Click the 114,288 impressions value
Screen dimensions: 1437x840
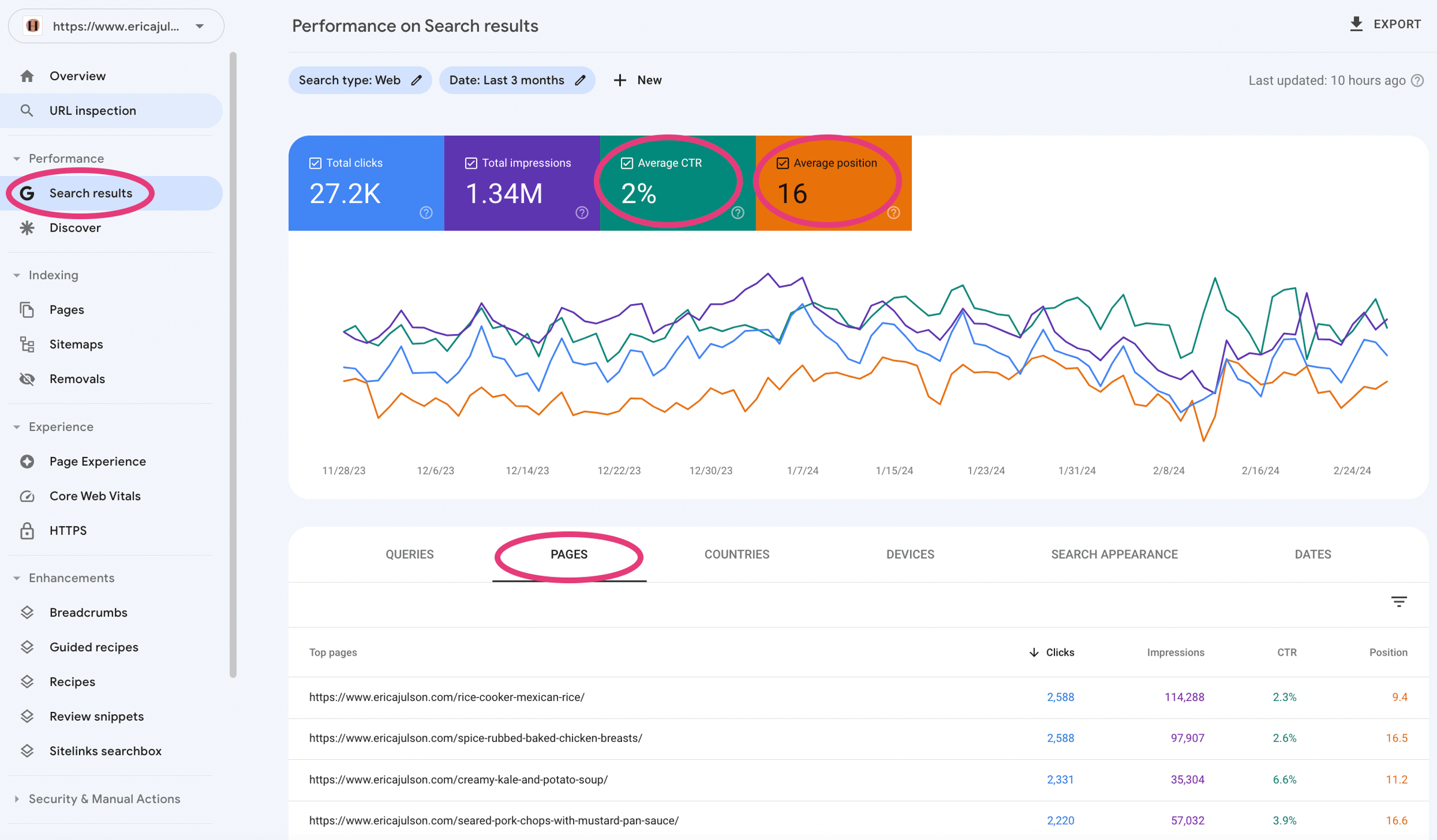(x=1184, y=698)
